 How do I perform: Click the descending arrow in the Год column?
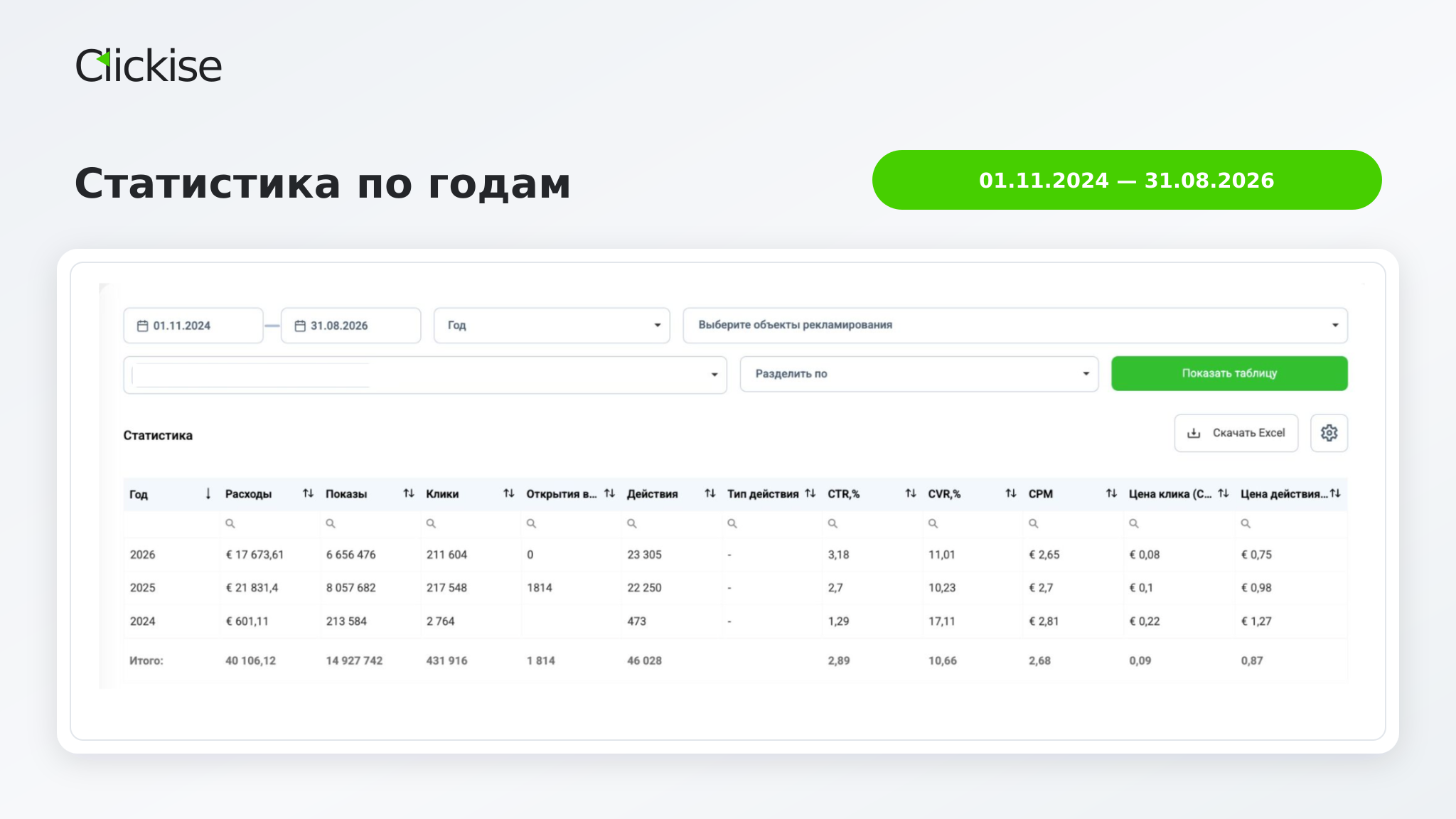click(x=208, y=493)
